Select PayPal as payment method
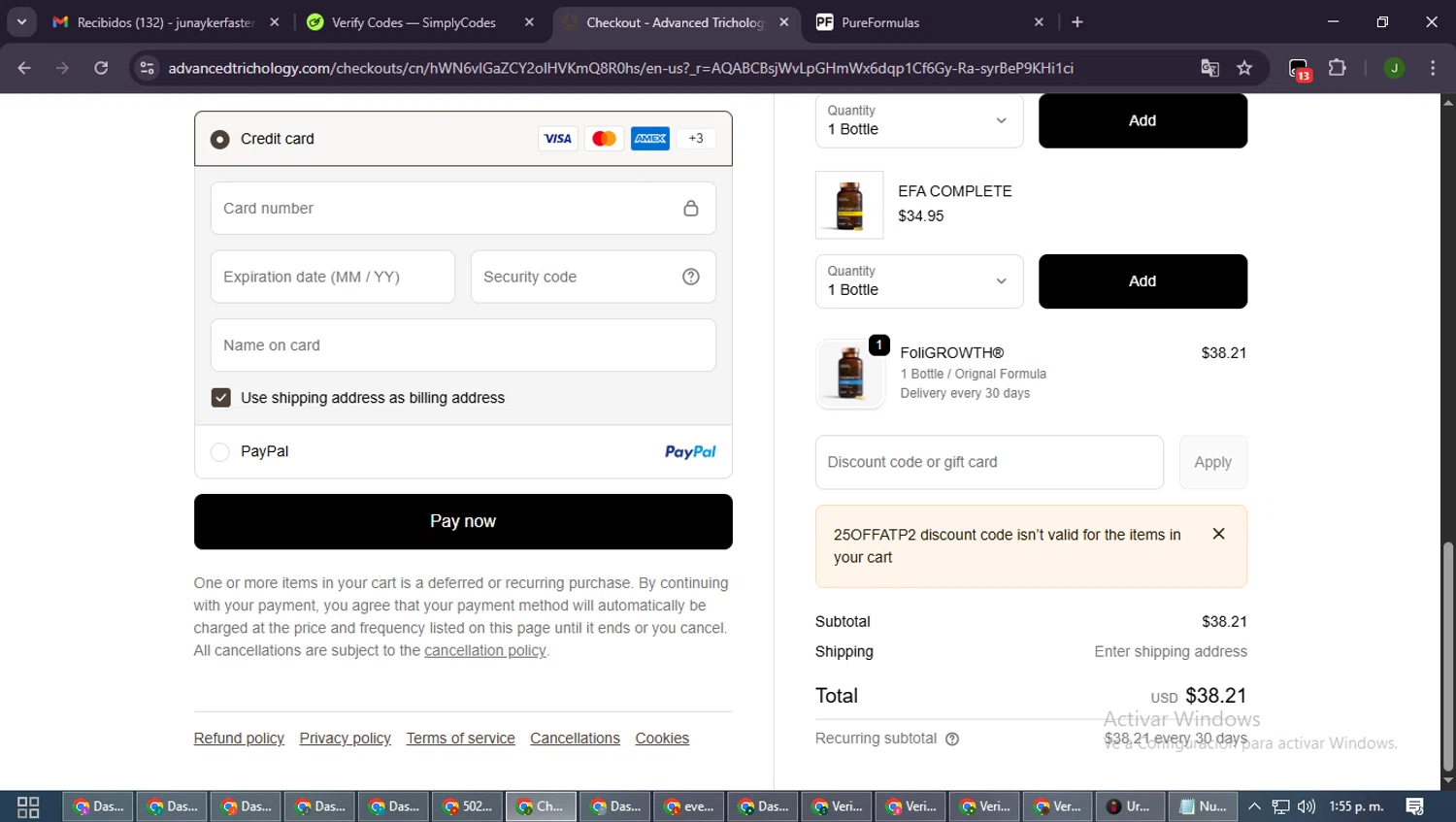The width and height of the screenshot is (1456, 822). click(x=220, y=451)
